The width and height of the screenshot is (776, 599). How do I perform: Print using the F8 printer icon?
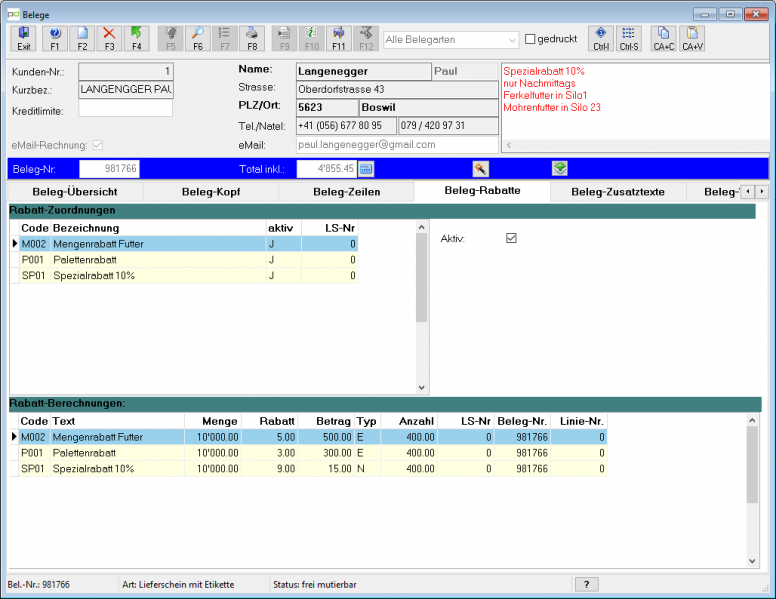pyautogui.click(x=252, y=39)
